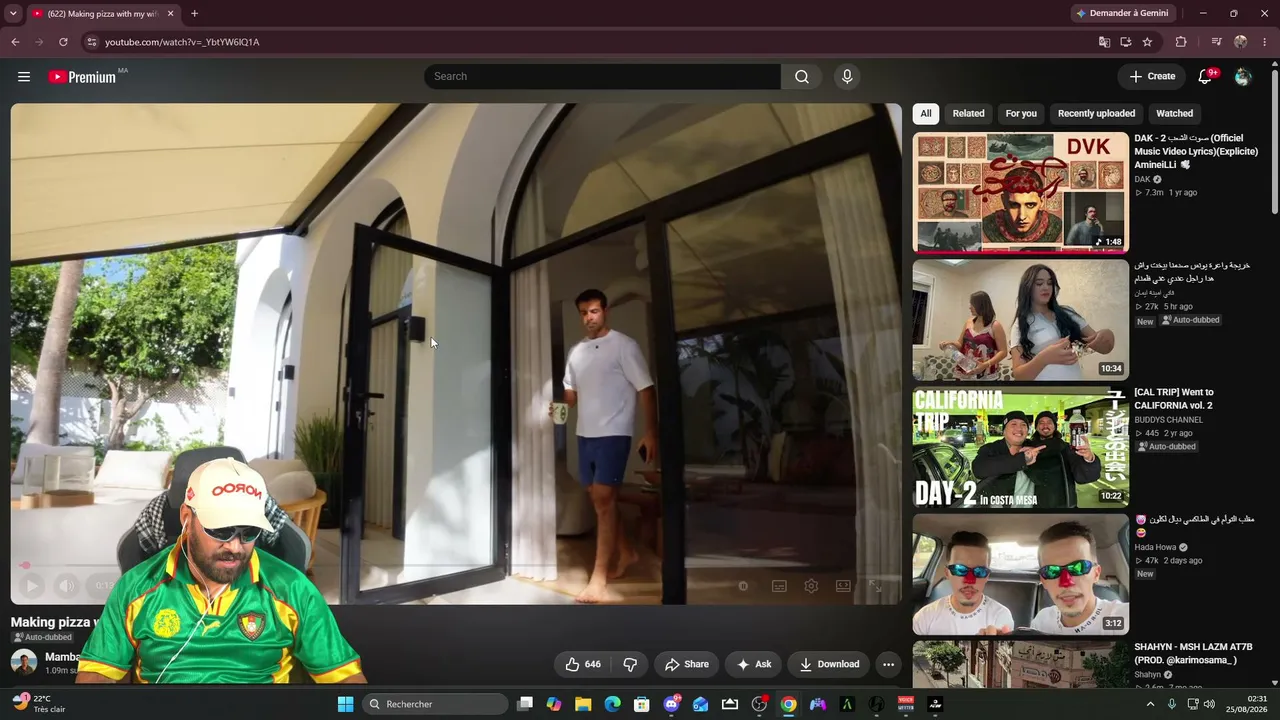View site information icon in address bar
The image size is (1280, 720).
click(x=91, y=42)
